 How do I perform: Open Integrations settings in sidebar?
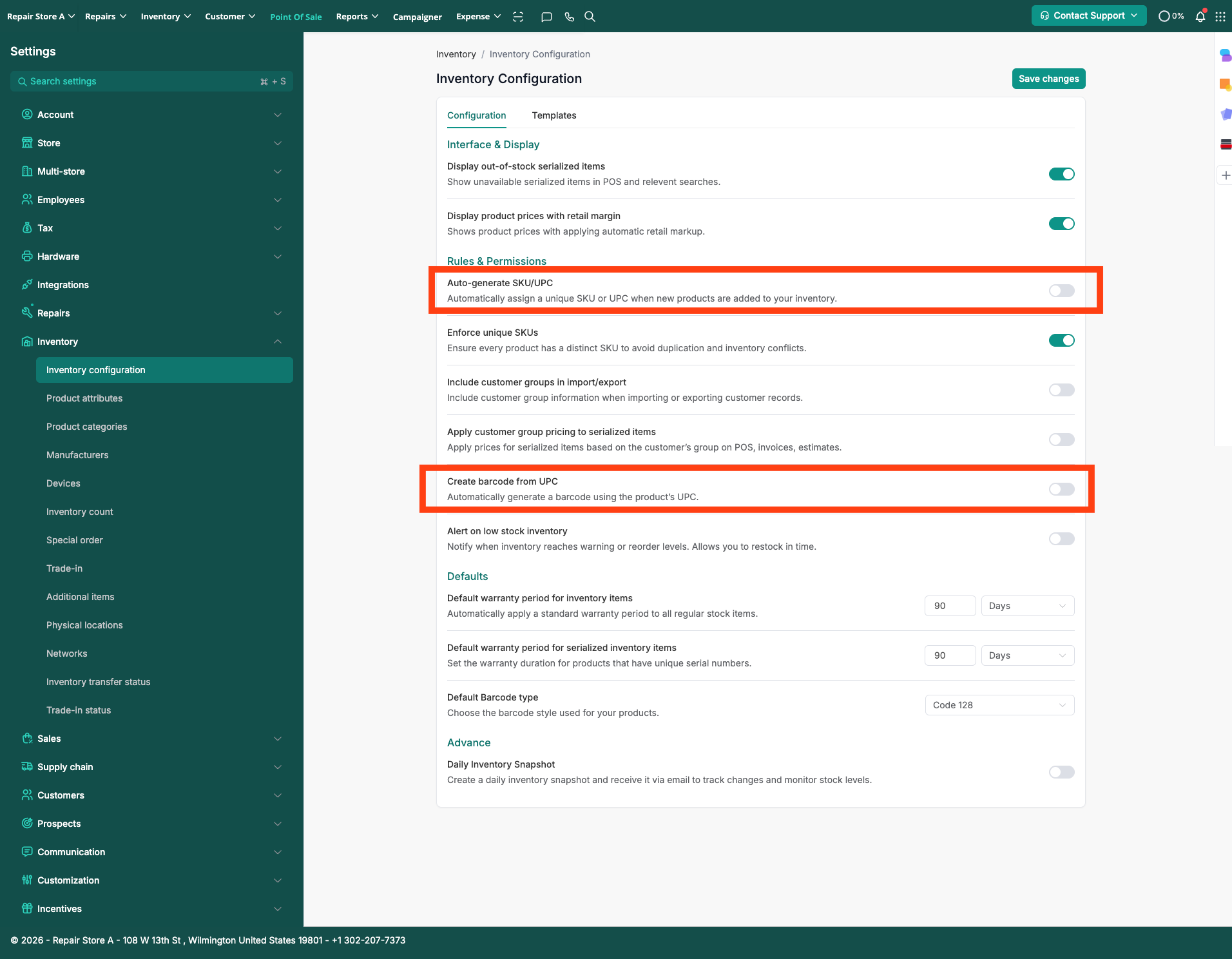(x=63, y=285)
